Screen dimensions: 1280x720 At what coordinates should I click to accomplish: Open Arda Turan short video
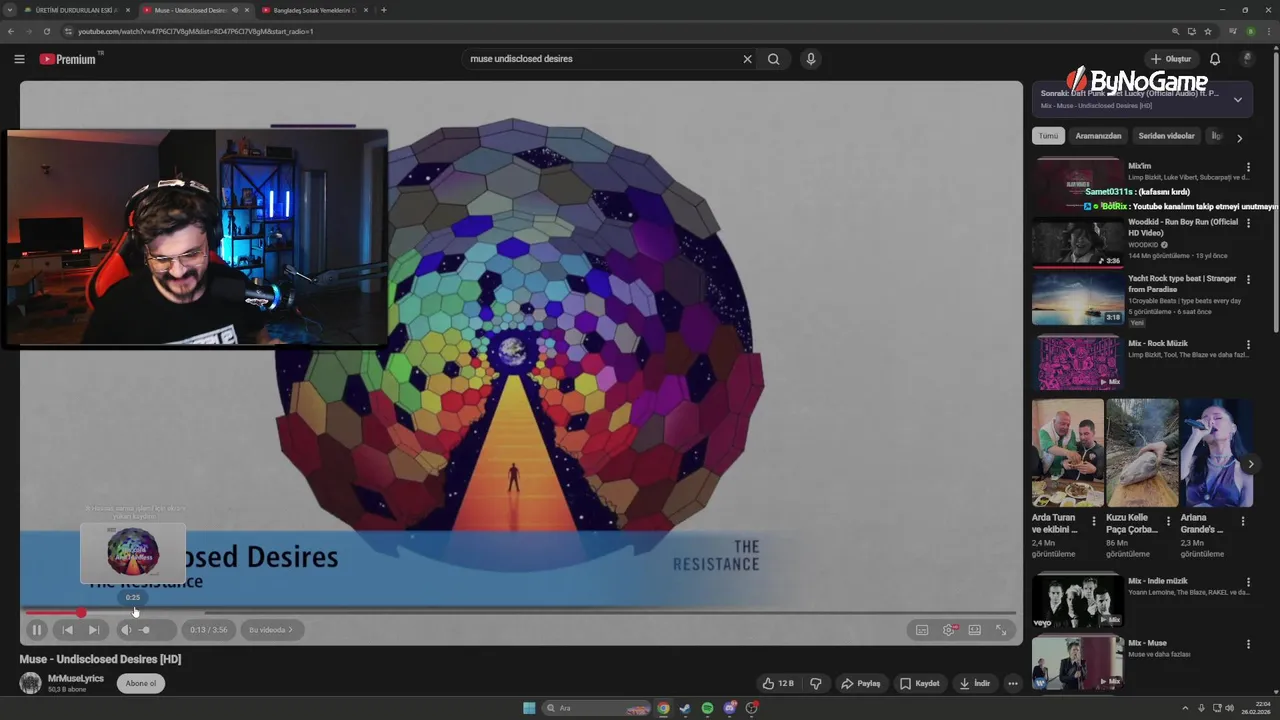point(1068,453)
